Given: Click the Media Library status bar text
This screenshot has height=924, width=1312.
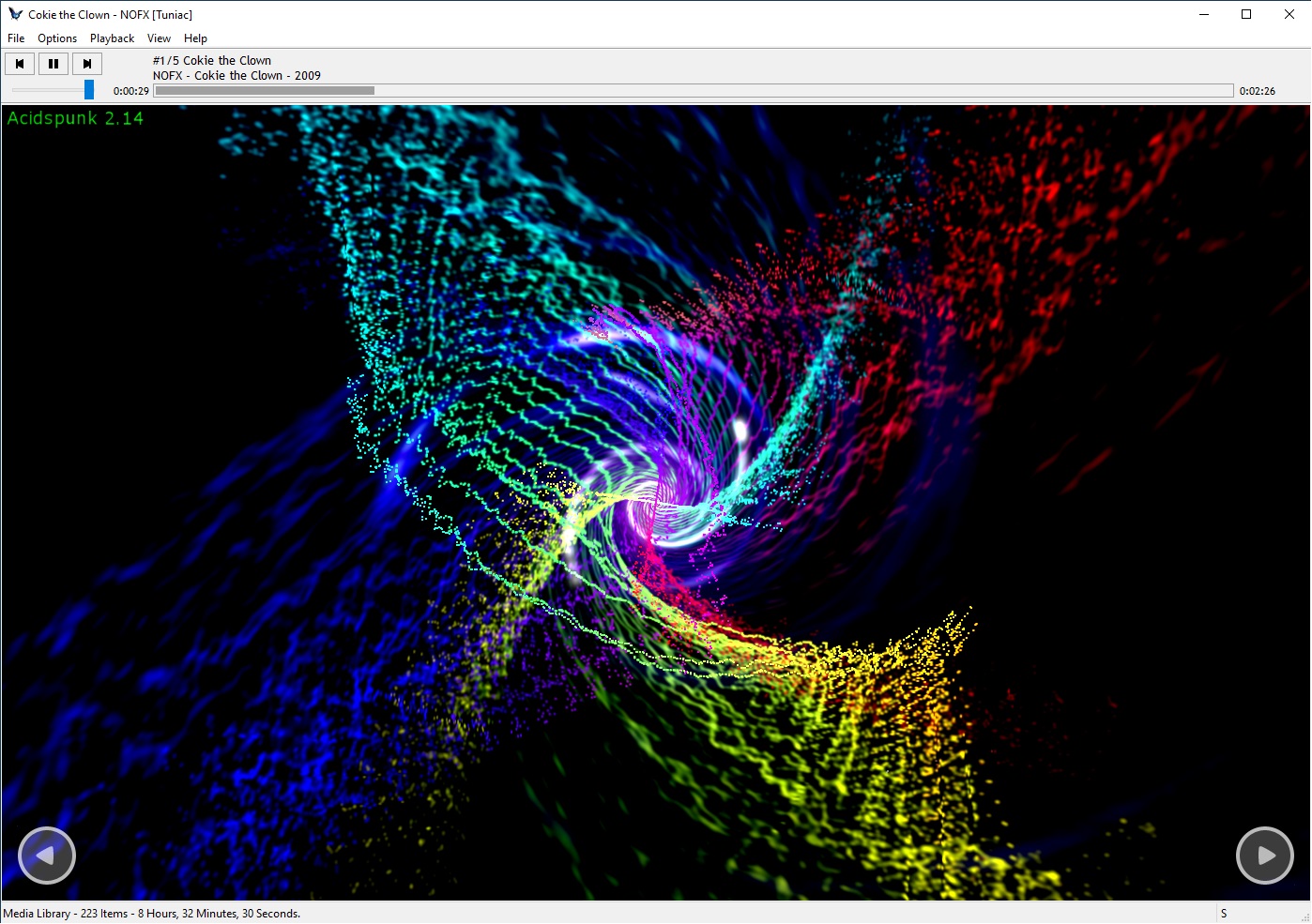Looking at the screenshot, I should coord(152,914).
